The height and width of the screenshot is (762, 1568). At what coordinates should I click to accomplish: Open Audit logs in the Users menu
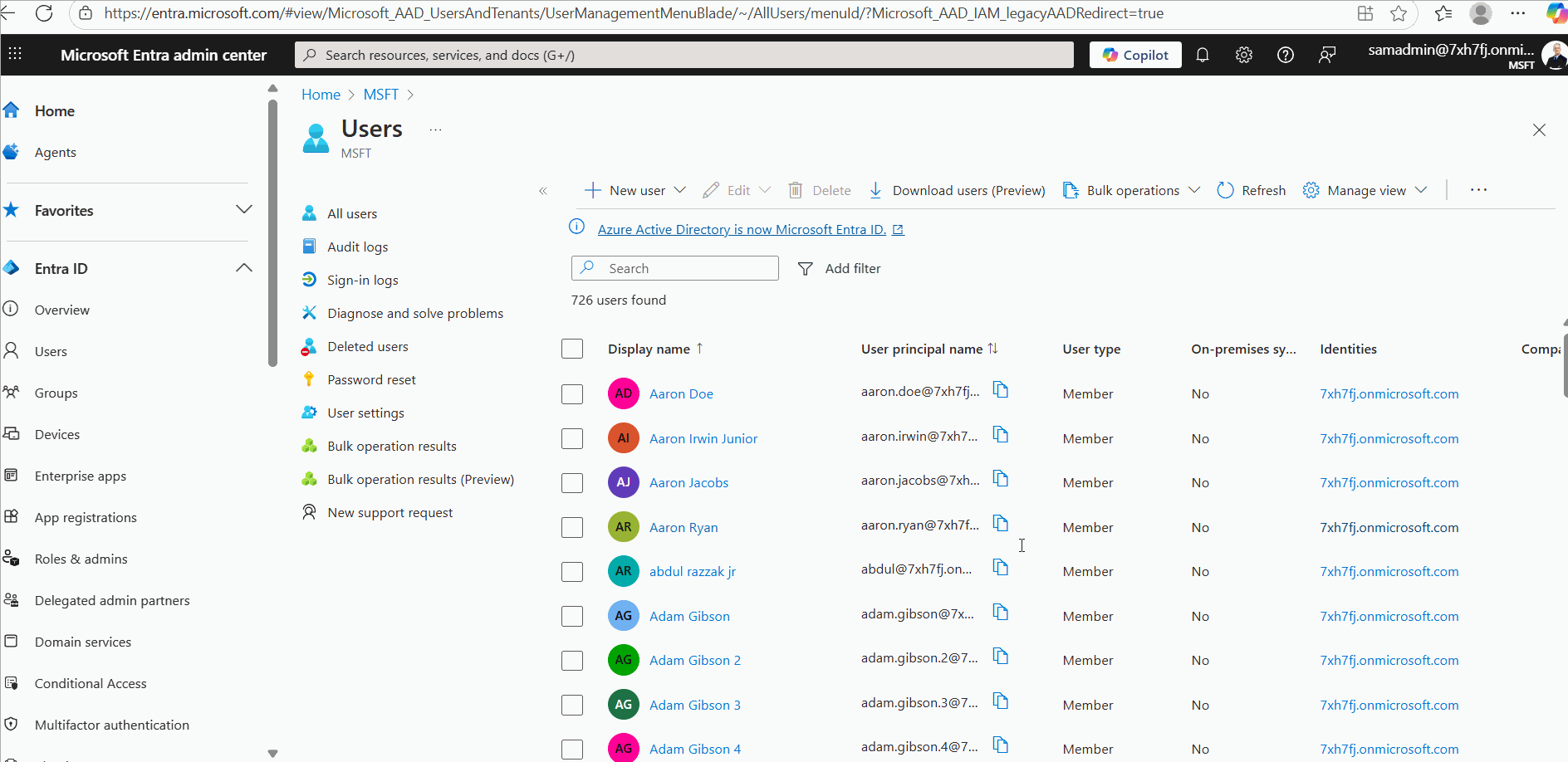357,247
